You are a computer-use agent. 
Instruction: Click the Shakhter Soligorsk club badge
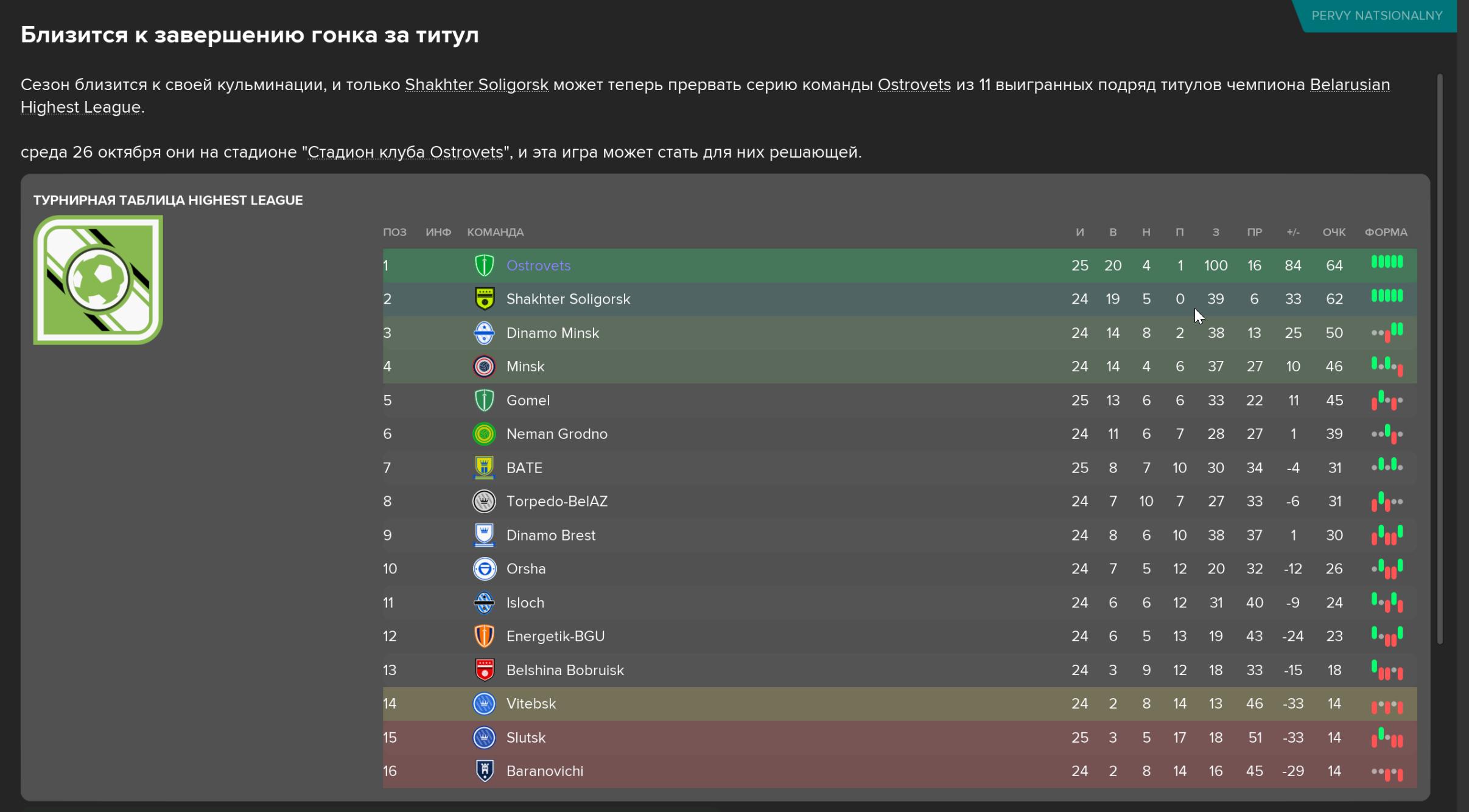pyautogui.click(x=484, y=299)
